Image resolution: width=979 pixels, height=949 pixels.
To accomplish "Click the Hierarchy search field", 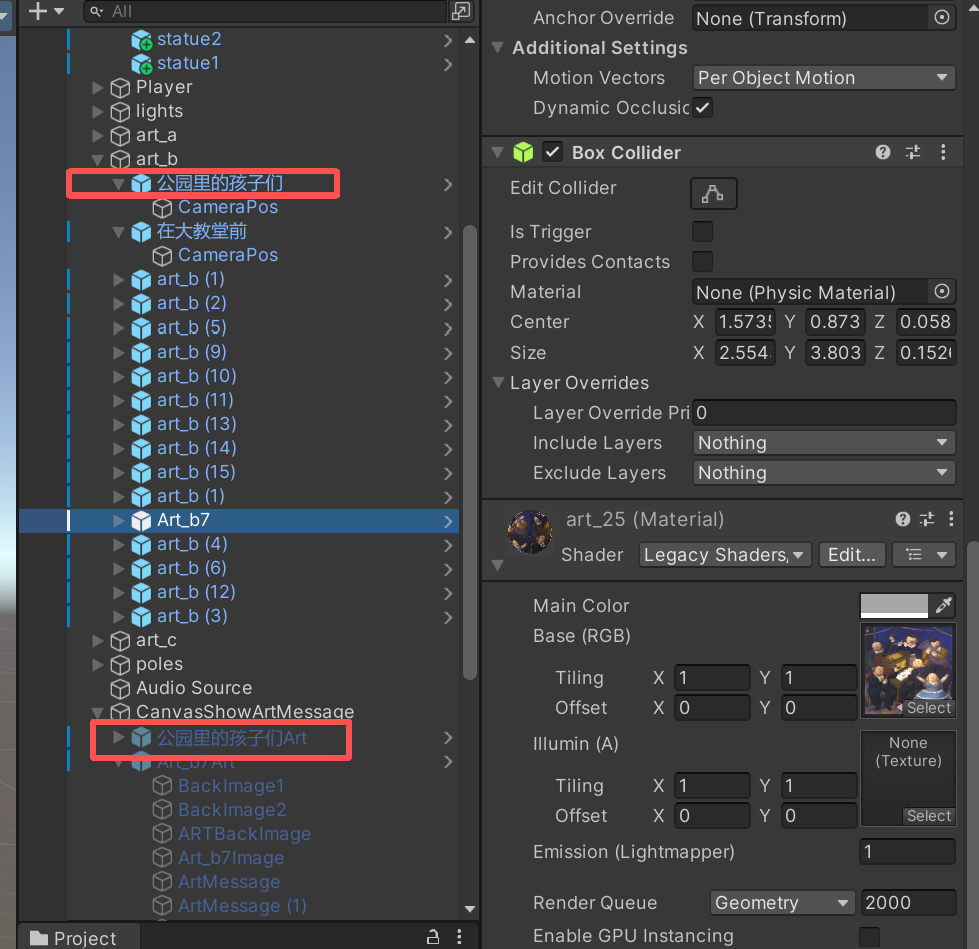I will pyautogui.click(x=265, y=11).
